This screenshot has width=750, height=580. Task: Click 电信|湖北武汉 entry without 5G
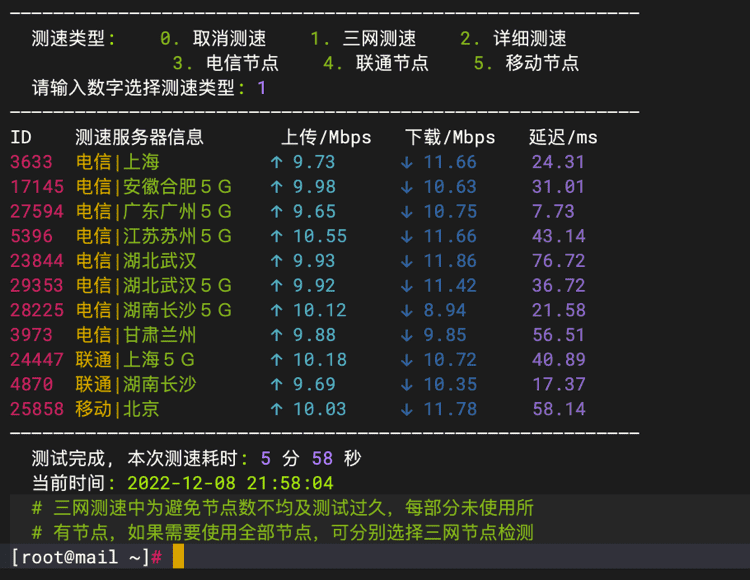[x=136, y=261]
